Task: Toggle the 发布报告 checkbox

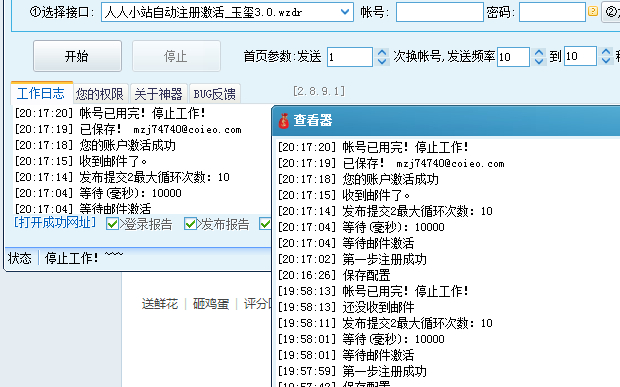Action: [190, 224]
